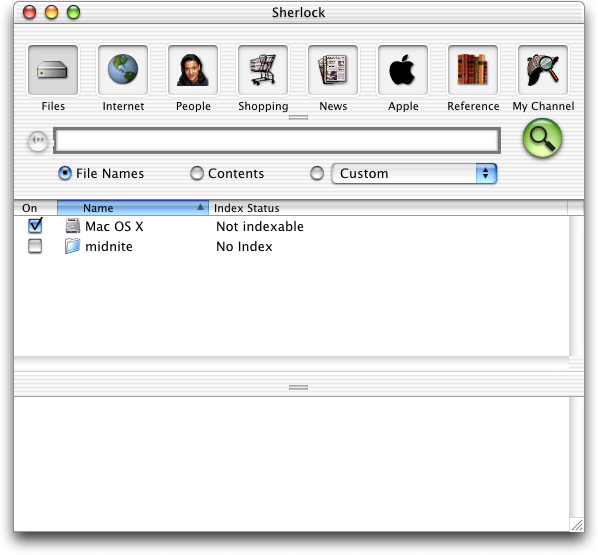Close the Sherlock window with red button

coord(29,12)
